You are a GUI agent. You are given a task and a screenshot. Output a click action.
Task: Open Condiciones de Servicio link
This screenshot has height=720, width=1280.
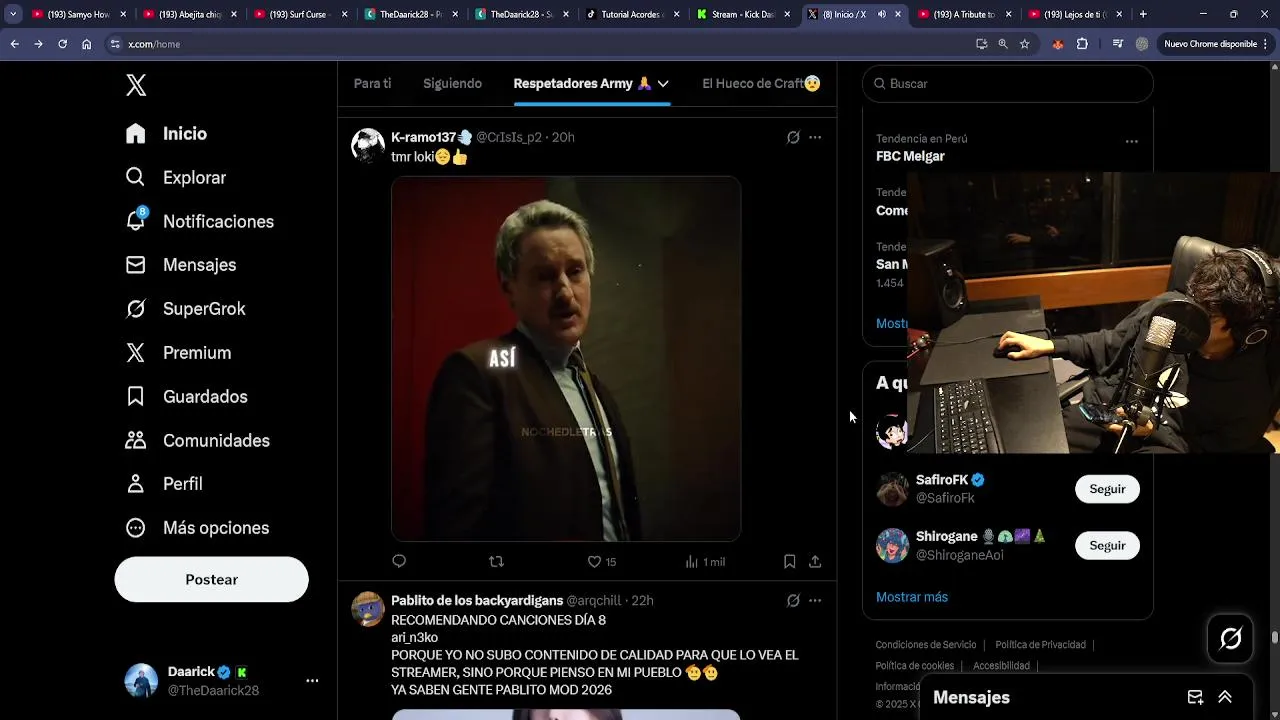pos(925,645)
